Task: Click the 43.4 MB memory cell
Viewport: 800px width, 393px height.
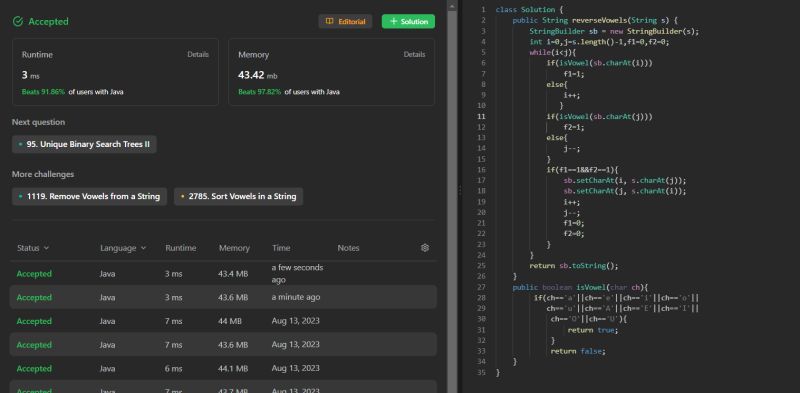Action: click(x=233, y=274)
